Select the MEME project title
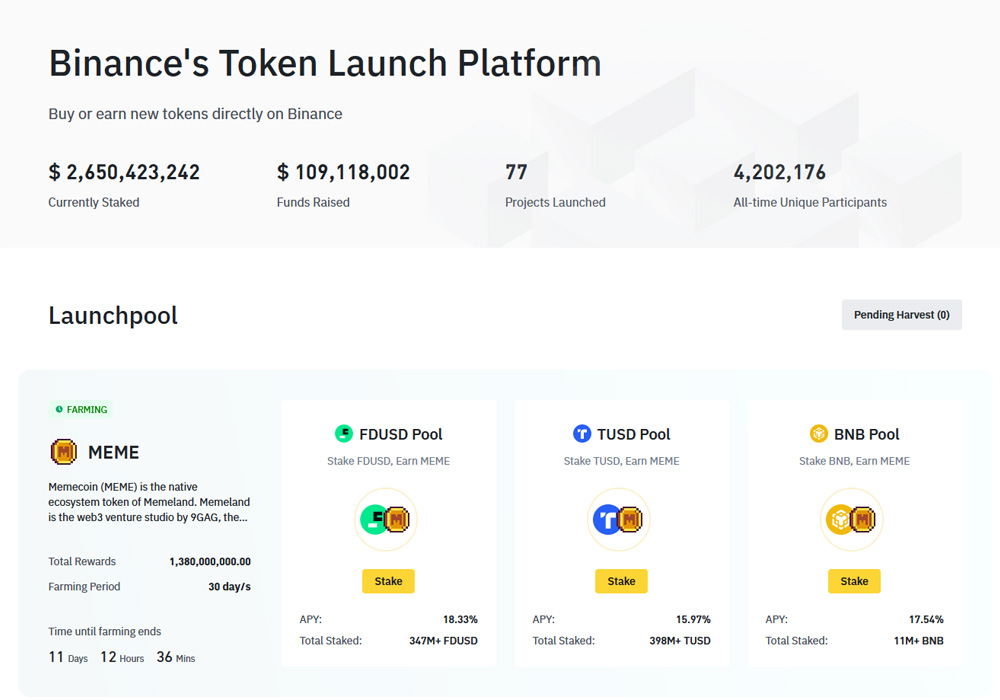Viewport: 1000px width, 700px height. (x=111, y=452)
